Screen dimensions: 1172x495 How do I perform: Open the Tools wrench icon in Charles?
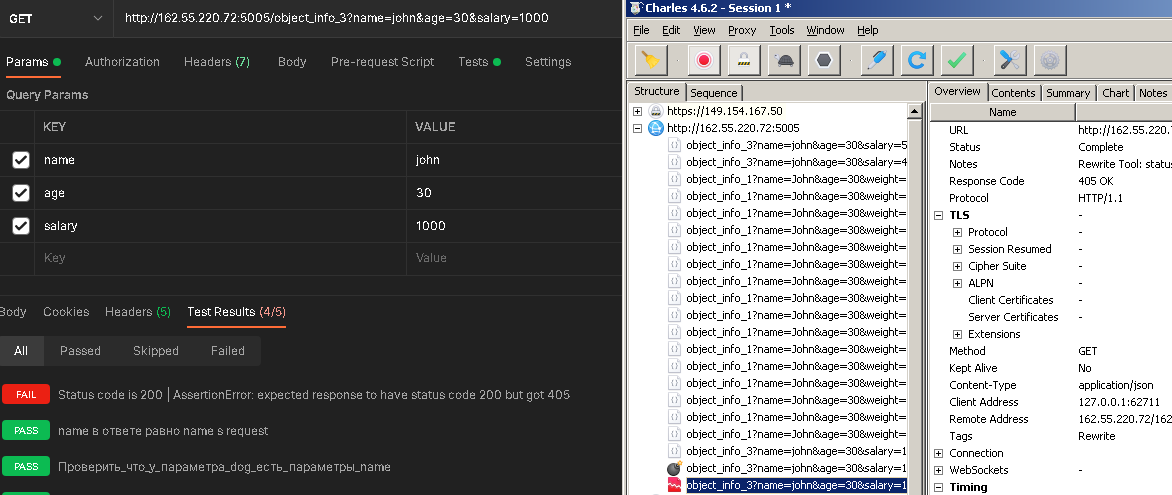coord(1010,61)
